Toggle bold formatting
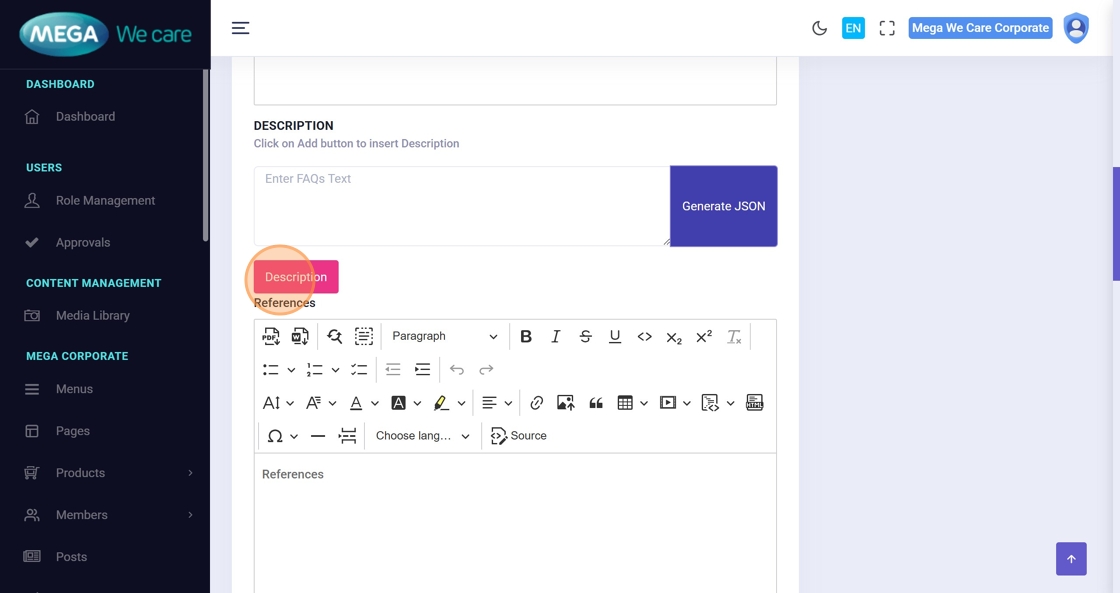 tap(526, 337)
